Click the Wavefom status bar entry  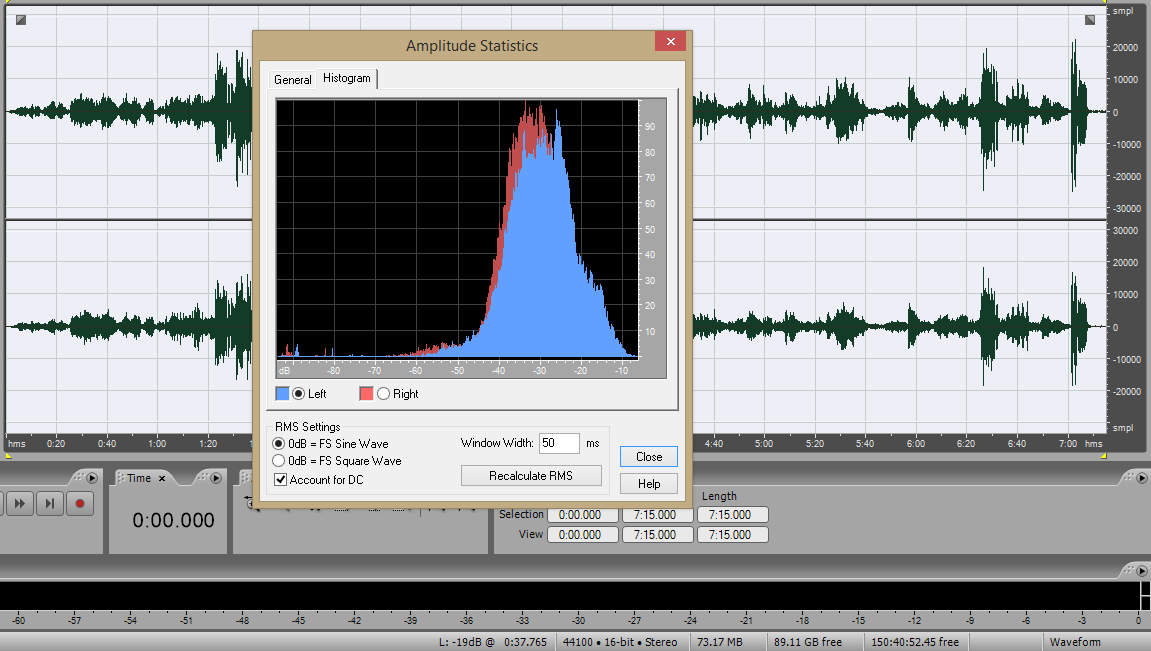(1075, 642)
